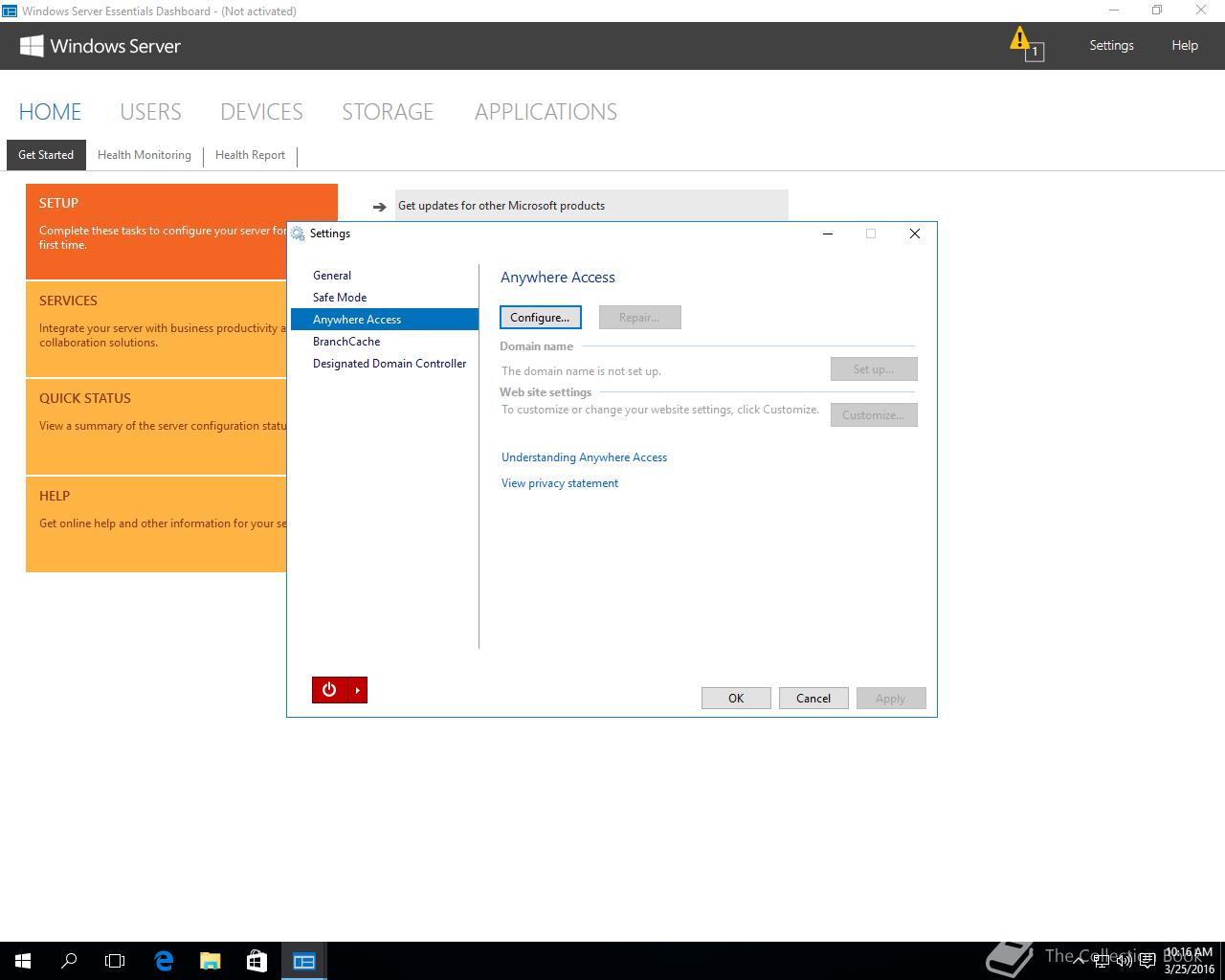Switch to the USERS section
This screenshot has width=1225, height=980.
(150, 112)
